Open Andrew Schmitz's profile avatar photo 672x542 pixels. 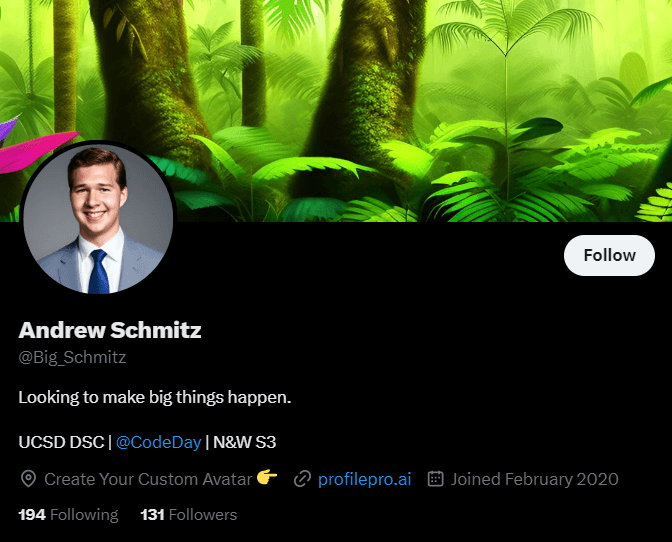(98, 218)
